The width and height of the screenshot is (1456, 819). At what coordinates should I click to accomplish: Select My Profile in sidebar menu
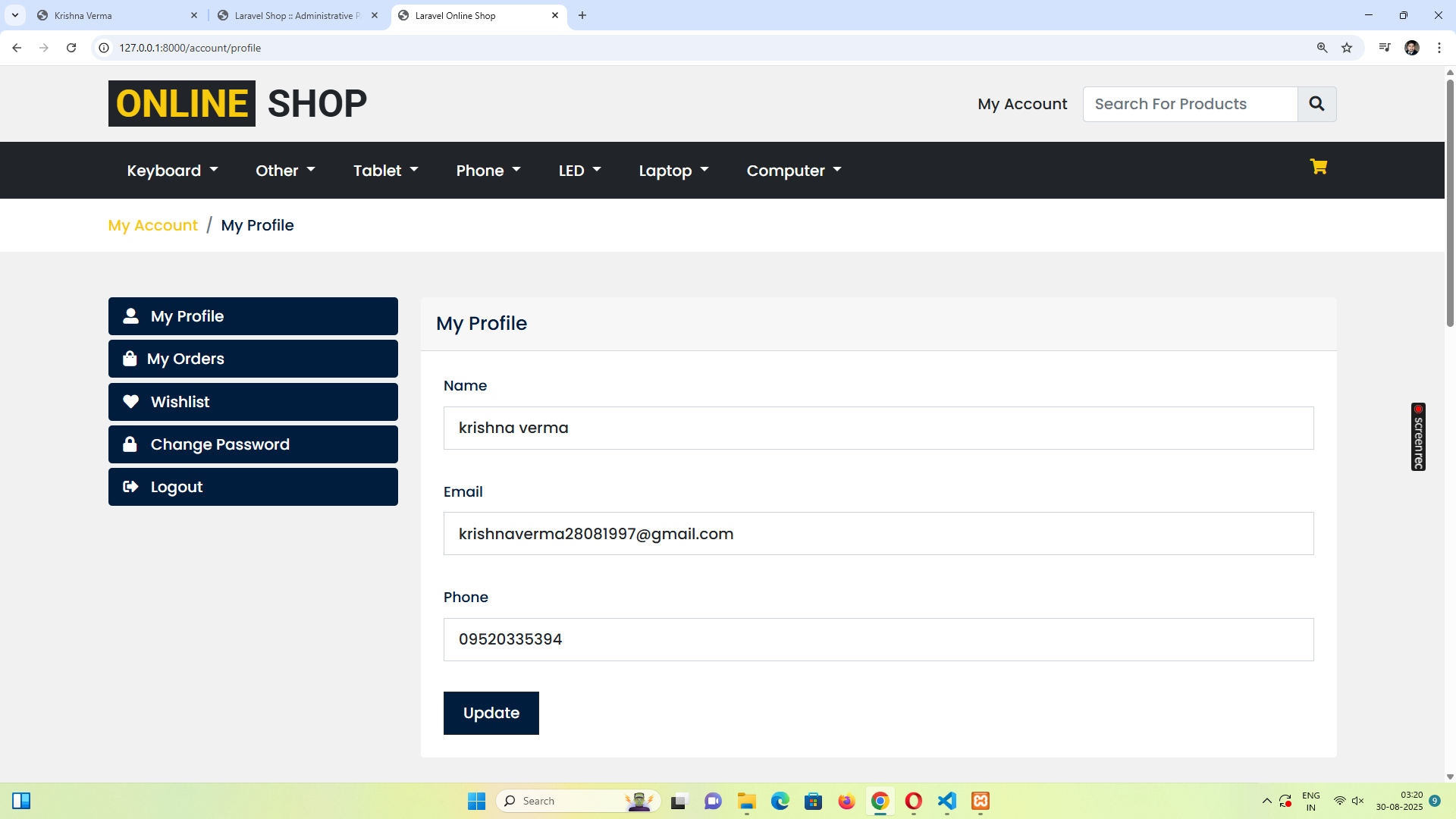coord(253,316)
